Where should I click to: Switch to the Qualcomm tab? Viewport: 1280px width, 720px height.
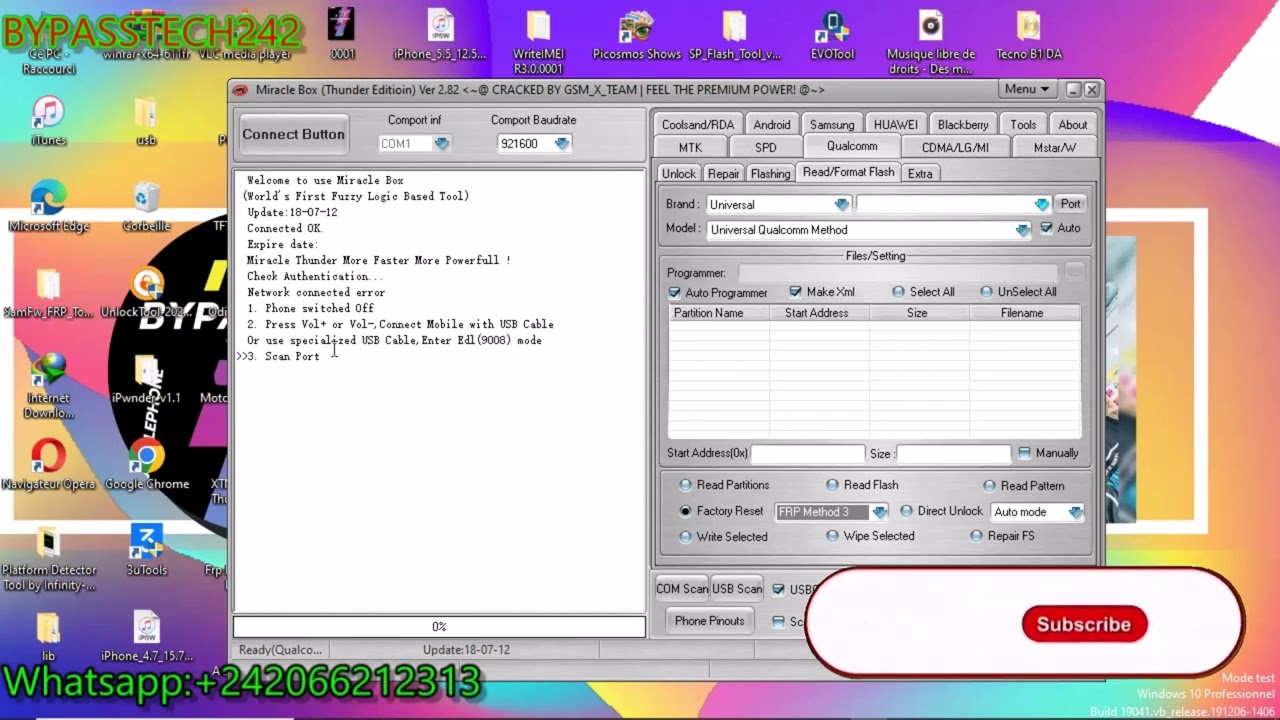pos(852,146)
